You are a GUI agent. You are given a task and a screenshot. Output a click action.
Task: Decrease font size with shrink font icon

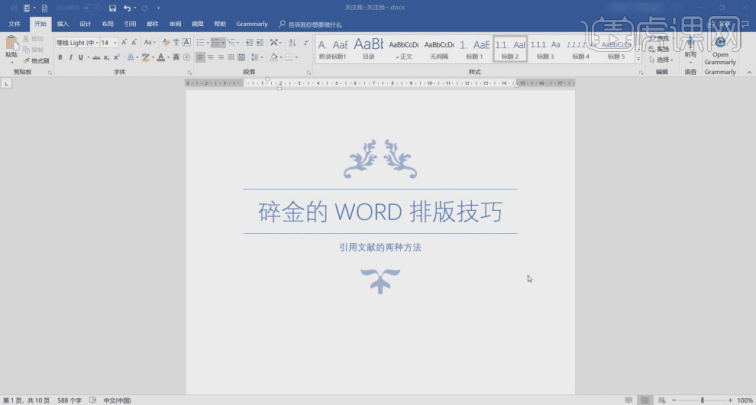click(x=134, y=42)
